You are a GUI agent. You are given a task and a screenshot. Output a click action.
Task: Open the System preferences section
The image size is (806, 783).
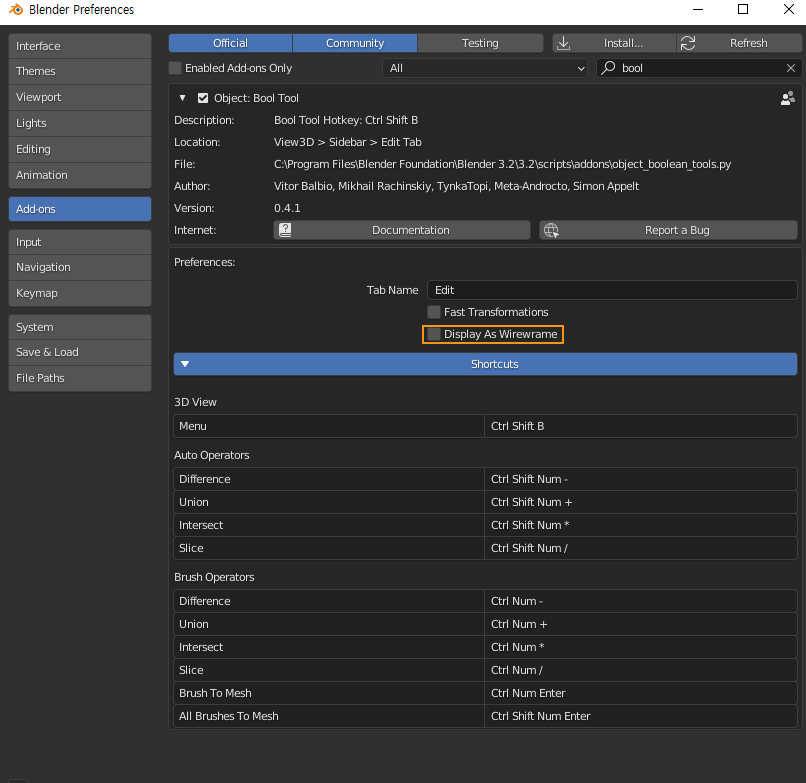click(80, 327)
